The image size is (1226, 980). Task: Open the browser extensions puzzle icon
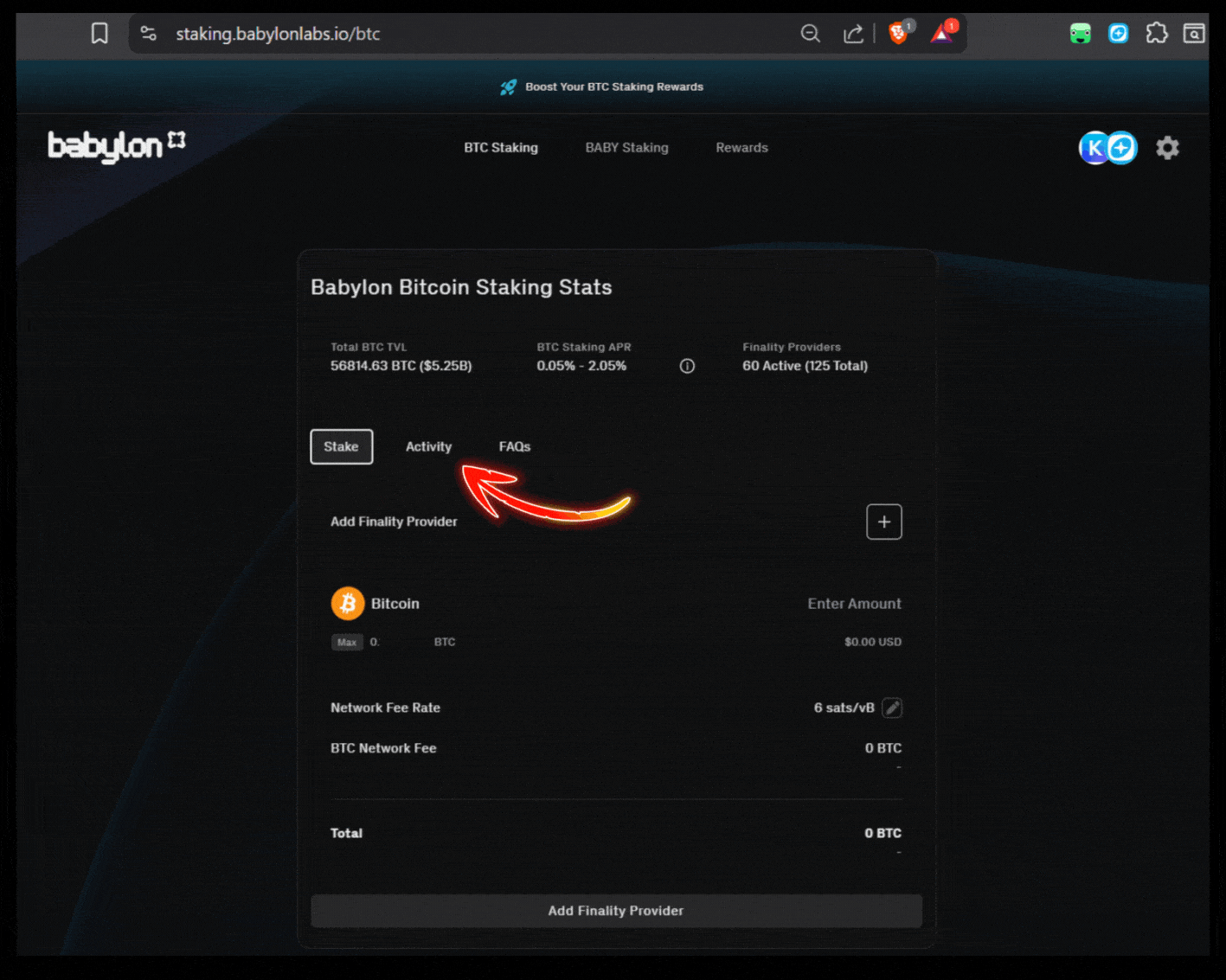pos(1156,34)
